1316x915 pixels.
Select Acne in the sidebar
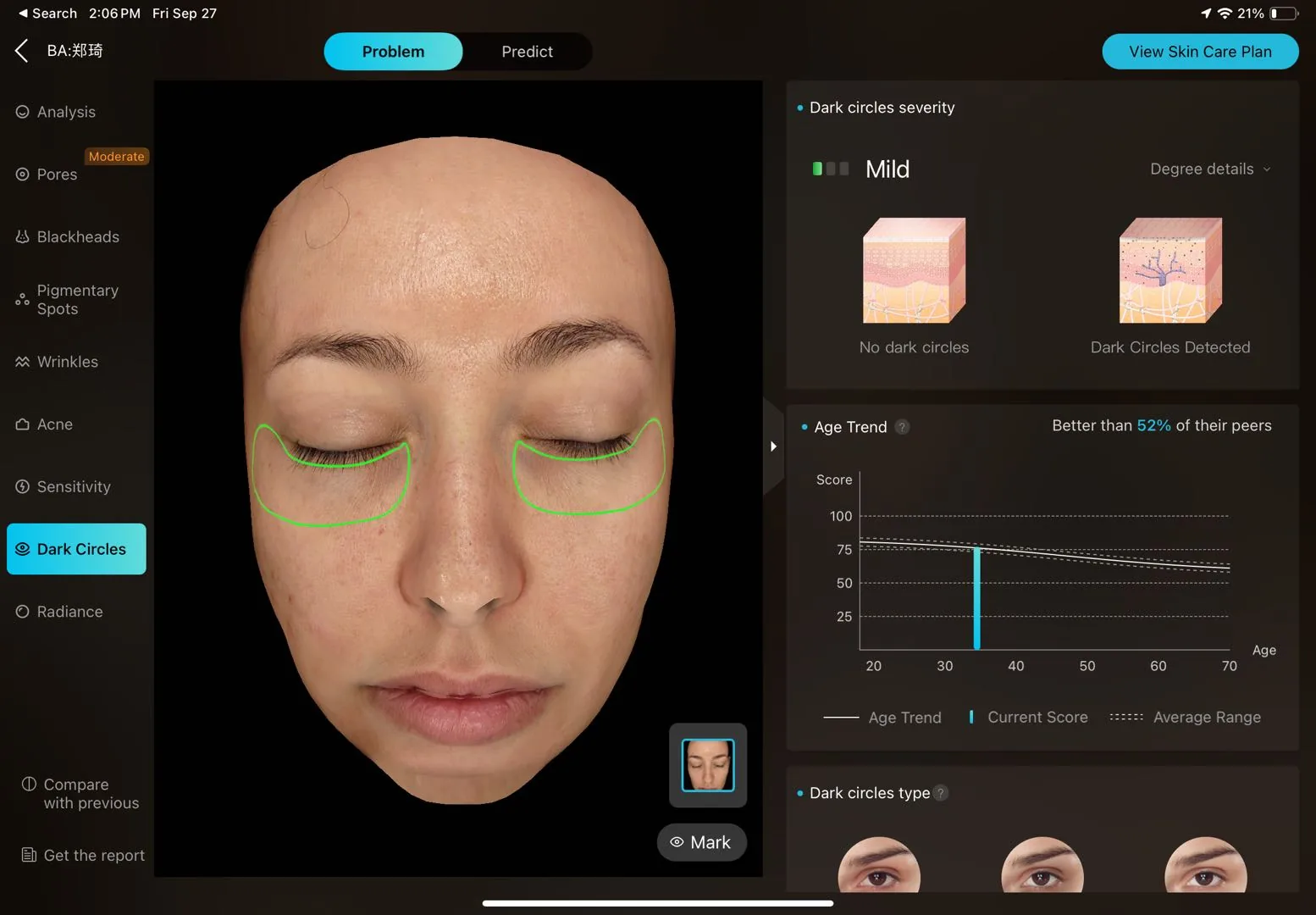44,424
